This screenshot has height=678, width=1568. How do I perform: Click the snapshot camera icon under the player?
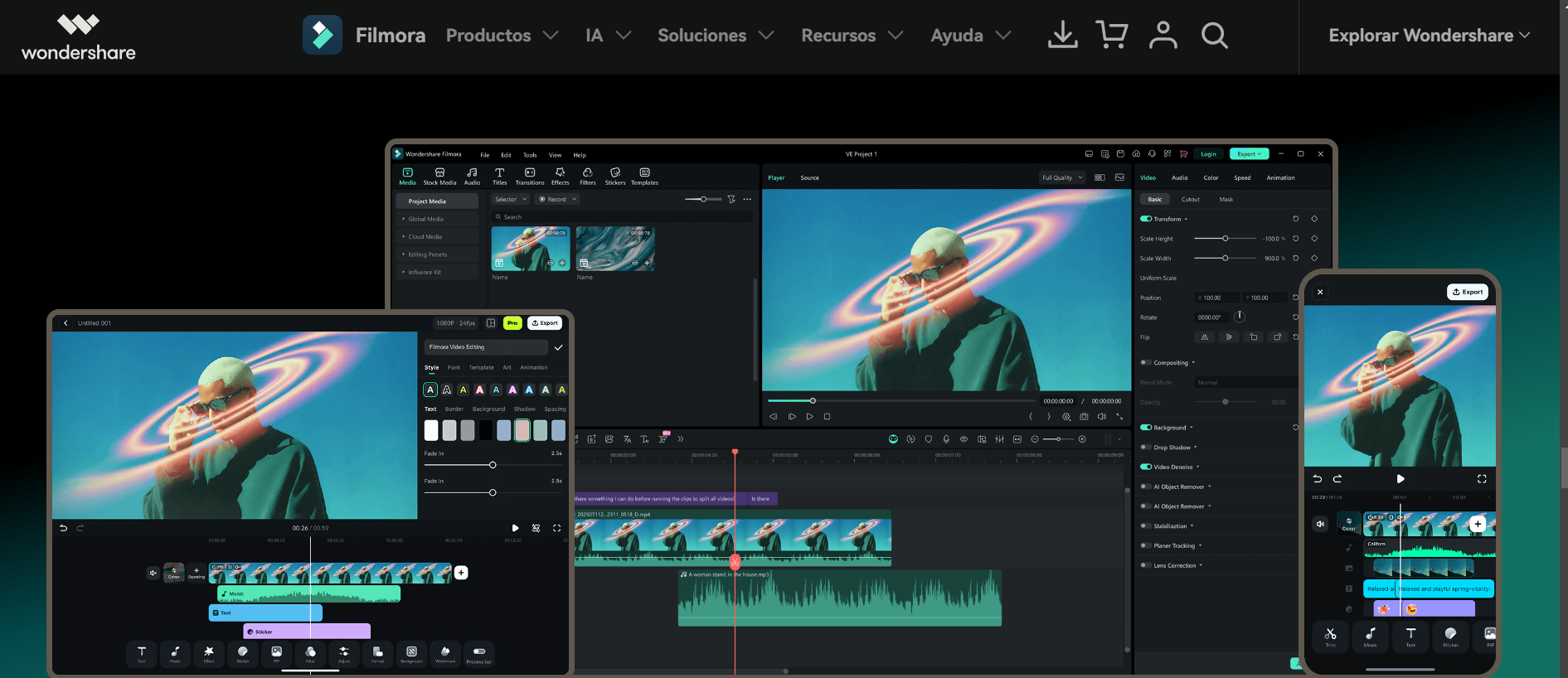click(x=1084, y=416)
